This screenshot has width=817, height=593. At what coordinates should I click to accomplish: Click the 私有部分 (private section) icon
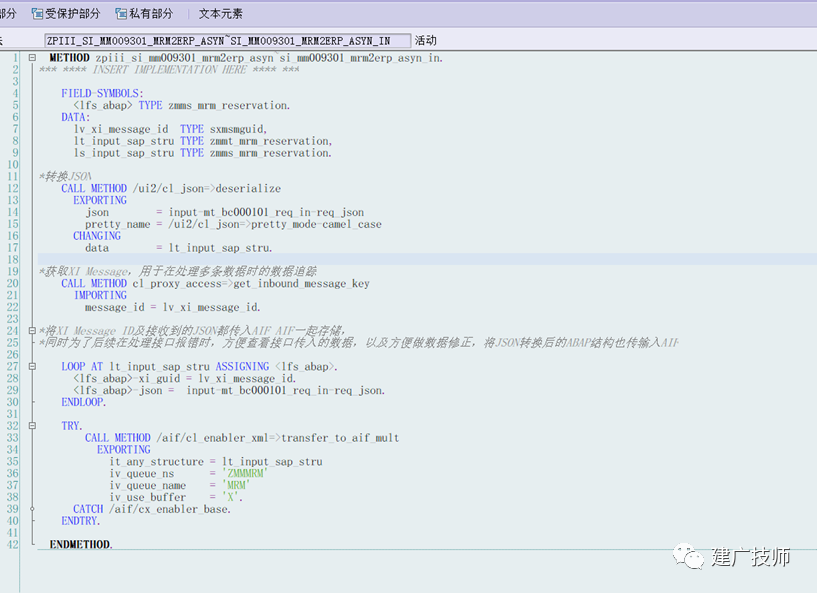(x=121, y=14)
